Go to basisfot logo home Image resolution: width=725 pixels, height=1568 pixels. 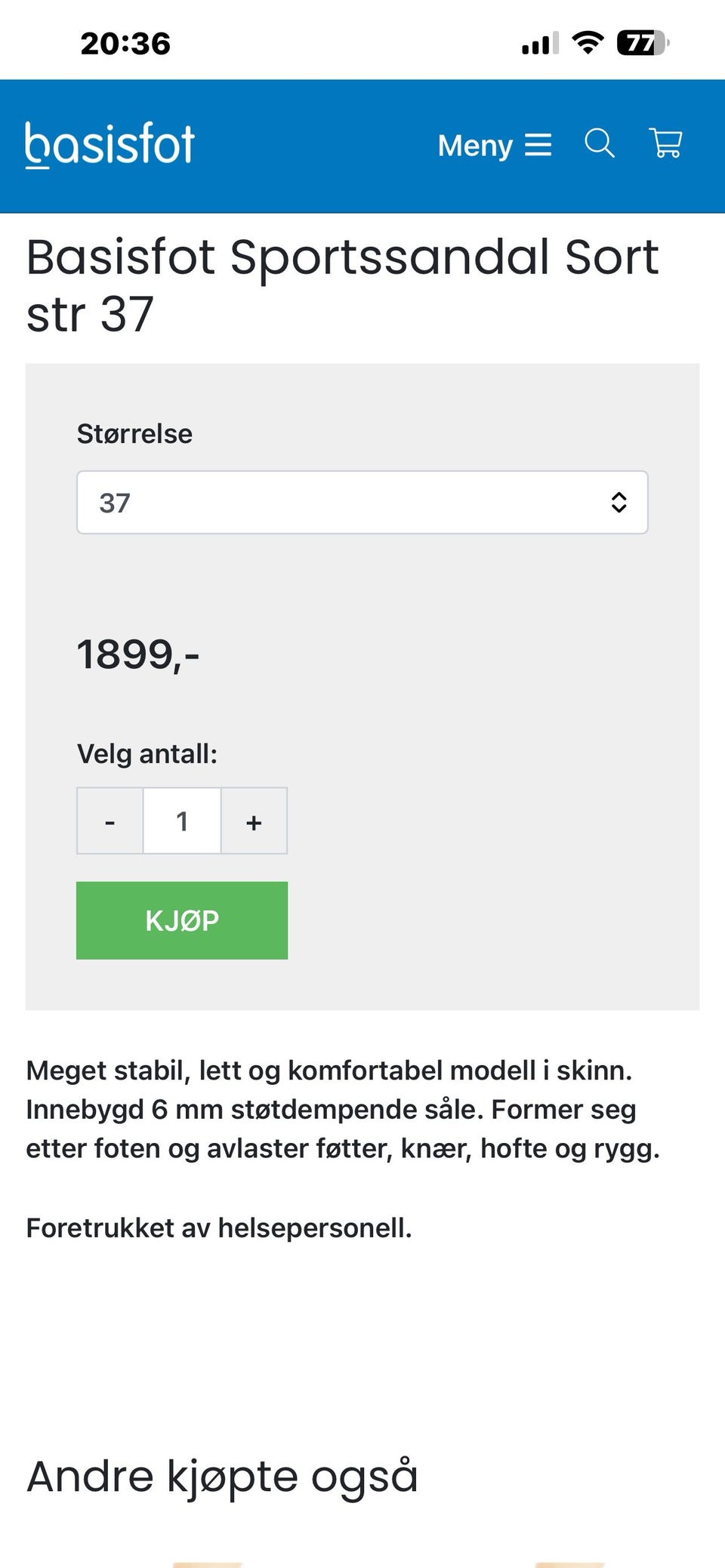pyautogui.click(x=110, y=144)
